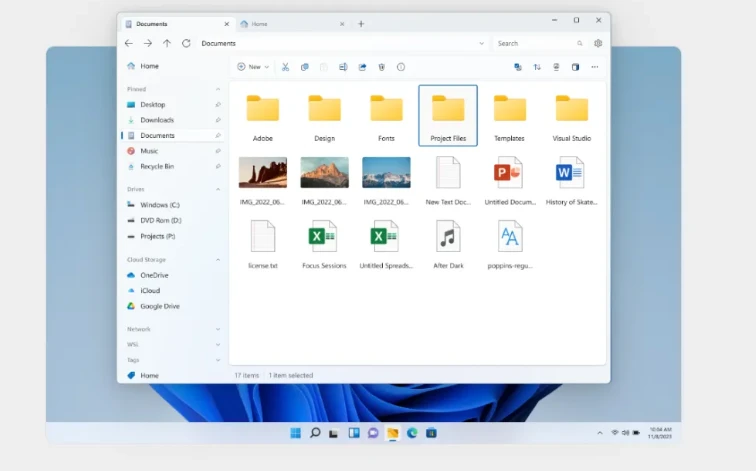The height and width of the screenshot is (471, 756).
Task: Open iCloud in sidebar
Action: coord(172,291)
